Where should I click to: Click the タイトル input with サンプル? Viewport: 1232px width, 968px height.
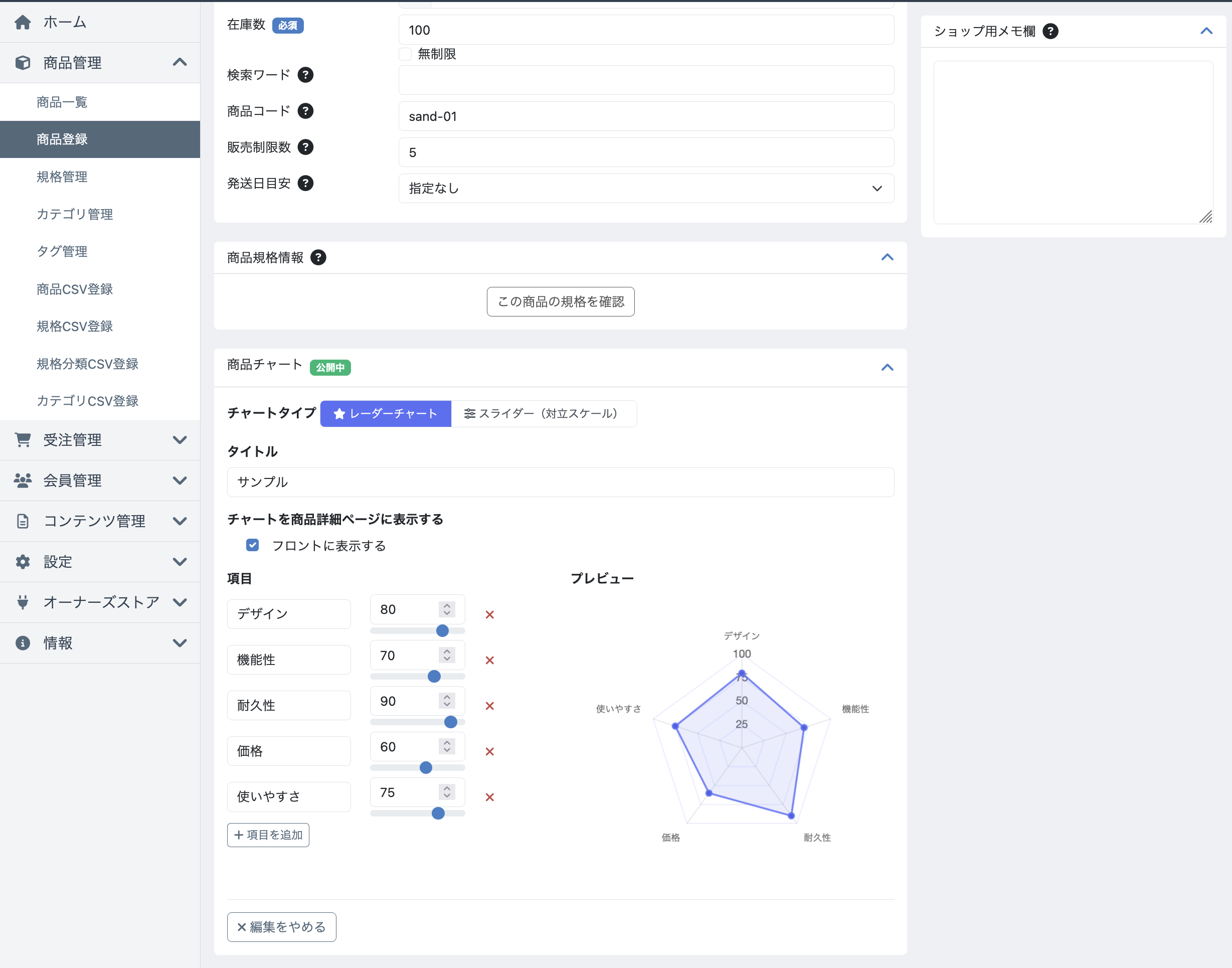click(560, 481)
